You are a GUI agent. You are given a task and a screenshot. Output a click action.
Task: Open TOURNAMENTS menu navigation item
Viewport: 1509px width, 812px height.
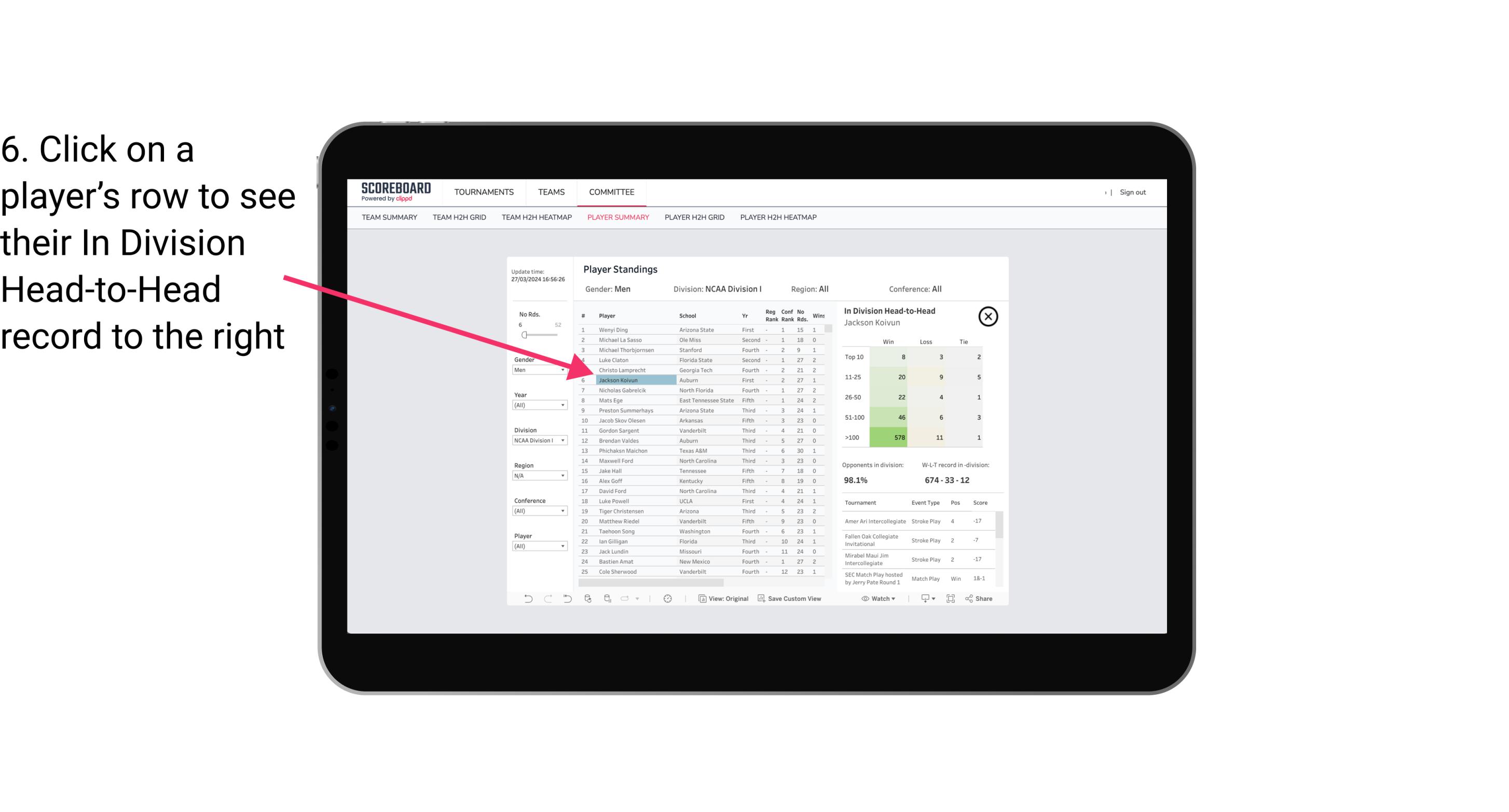483,191
